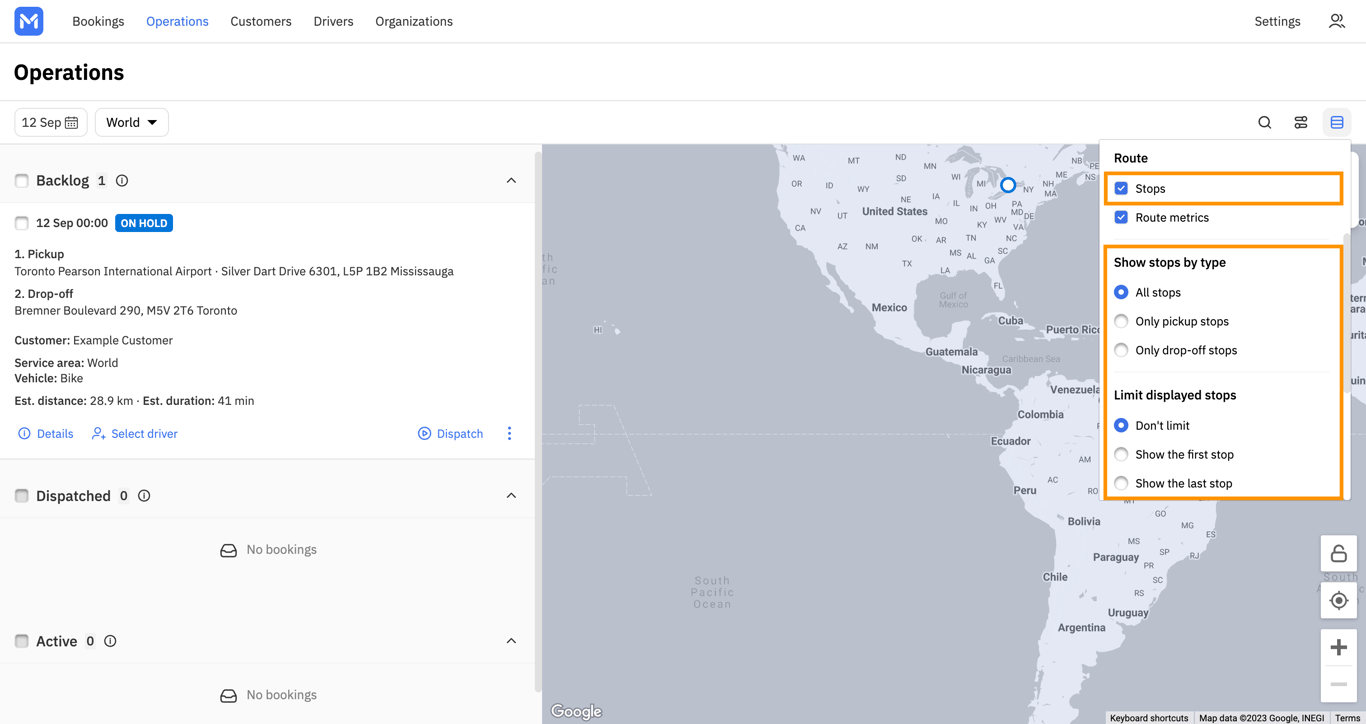Open the 12 Sep date picker

point(51,122)
